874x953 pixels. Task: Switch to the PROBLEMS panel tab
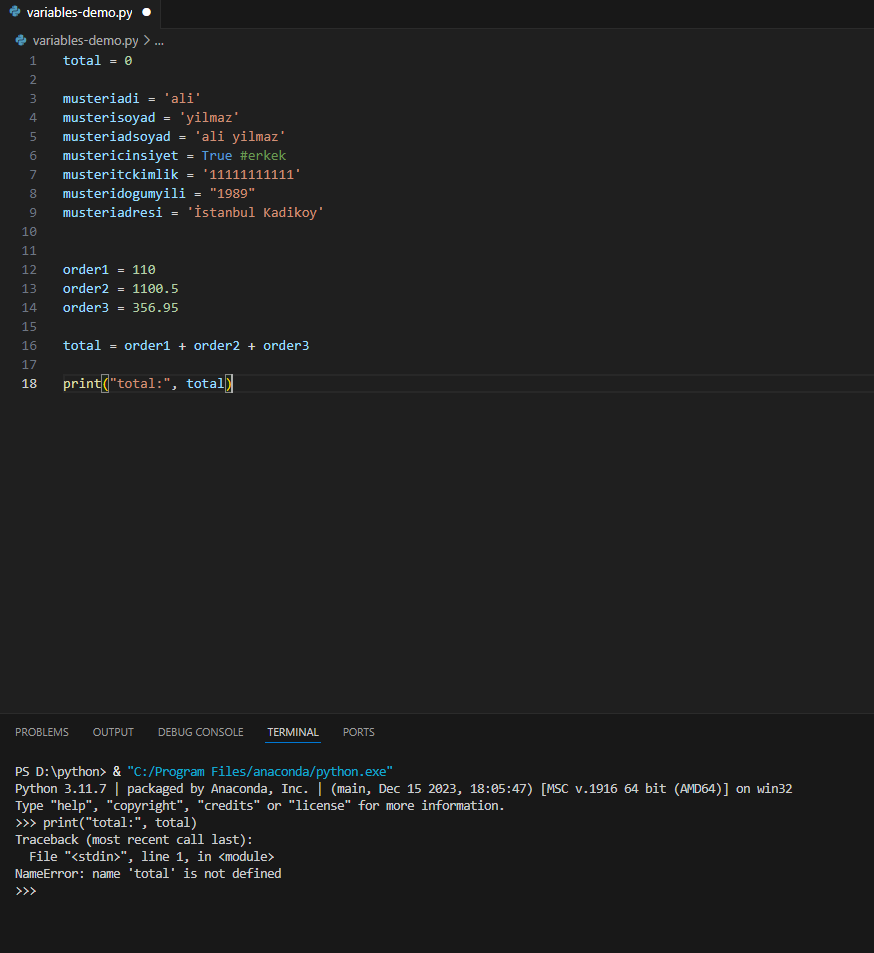pos(42,732)
